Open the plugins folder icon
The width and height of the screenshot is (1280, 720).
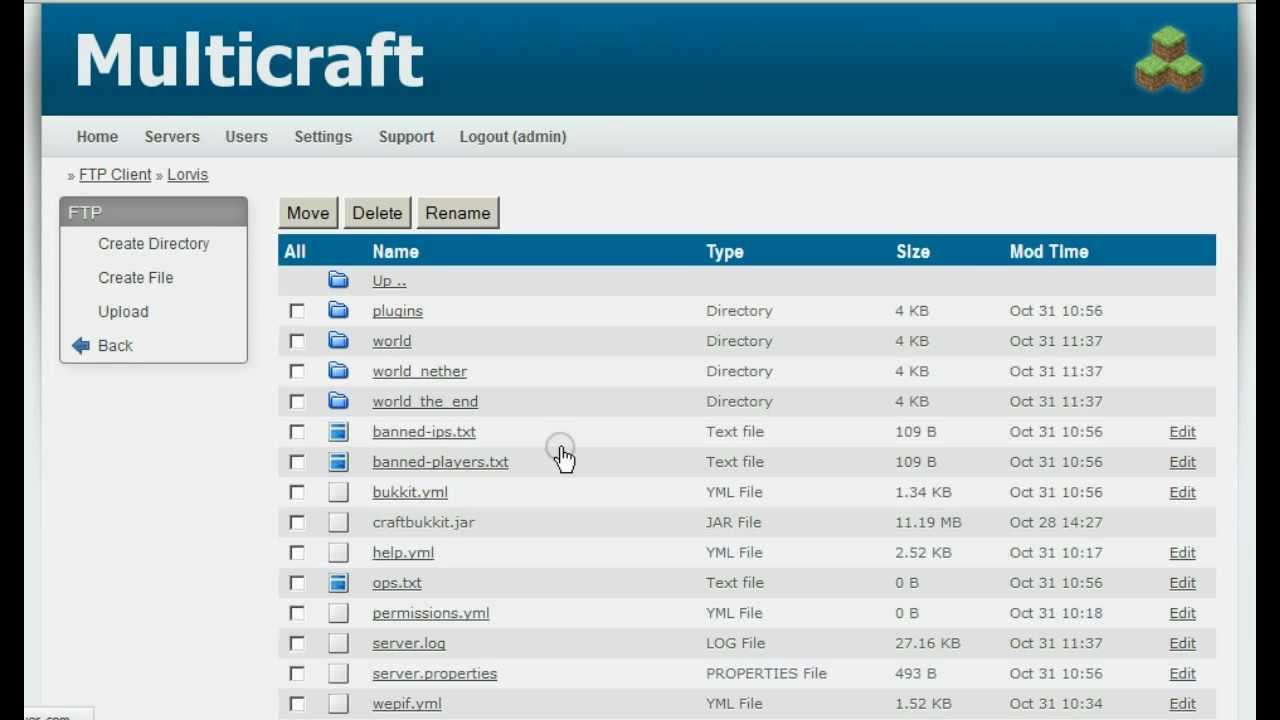coord(338,310)
